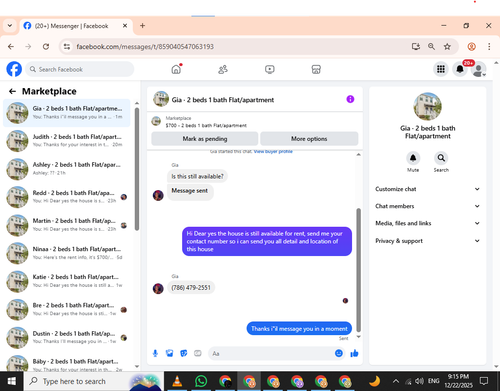This screenshot has width=500, height=391.
Task: Open Katie conversation in the list
Action: [66, 281]
